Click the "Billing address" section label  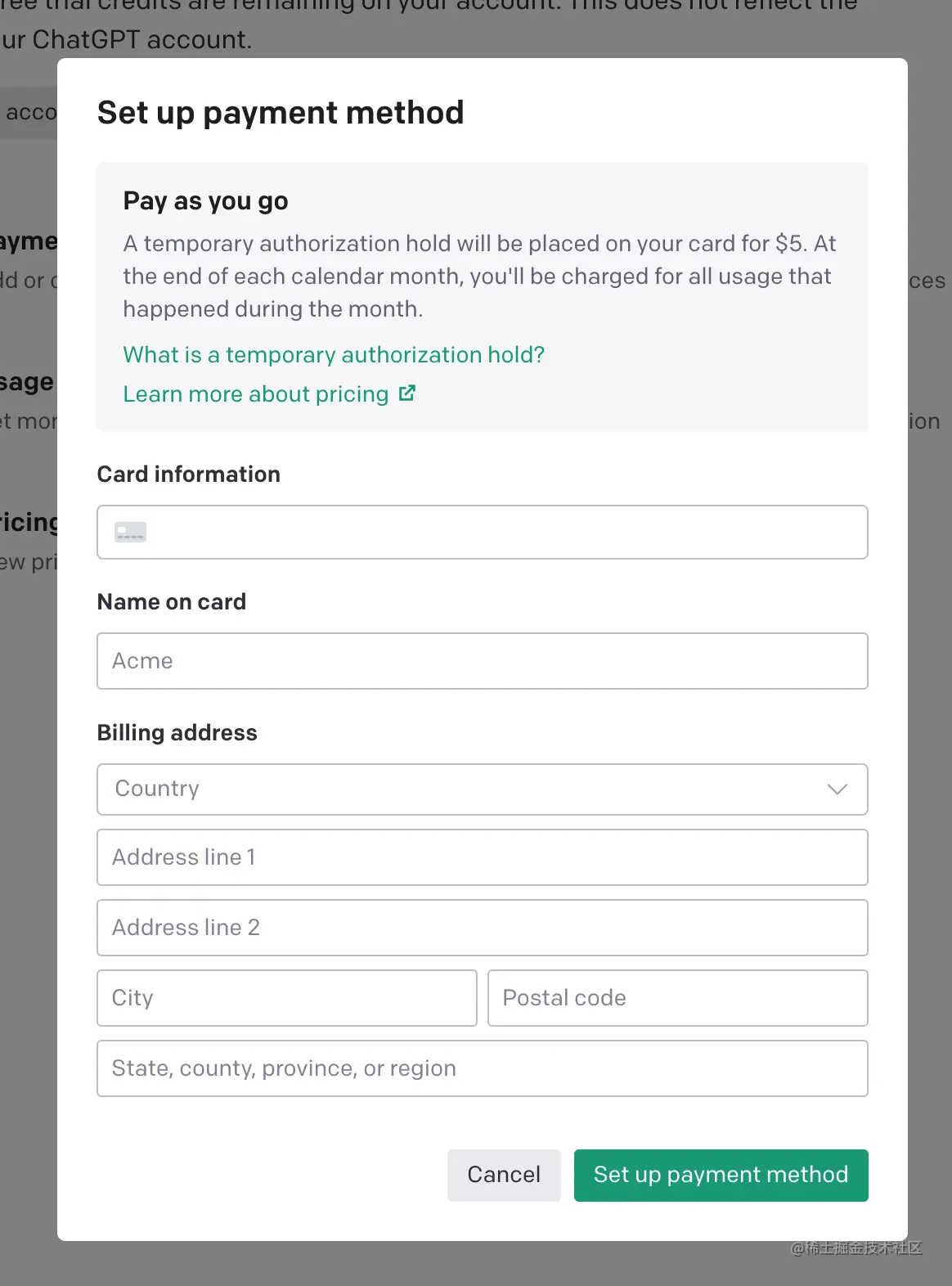177,733
